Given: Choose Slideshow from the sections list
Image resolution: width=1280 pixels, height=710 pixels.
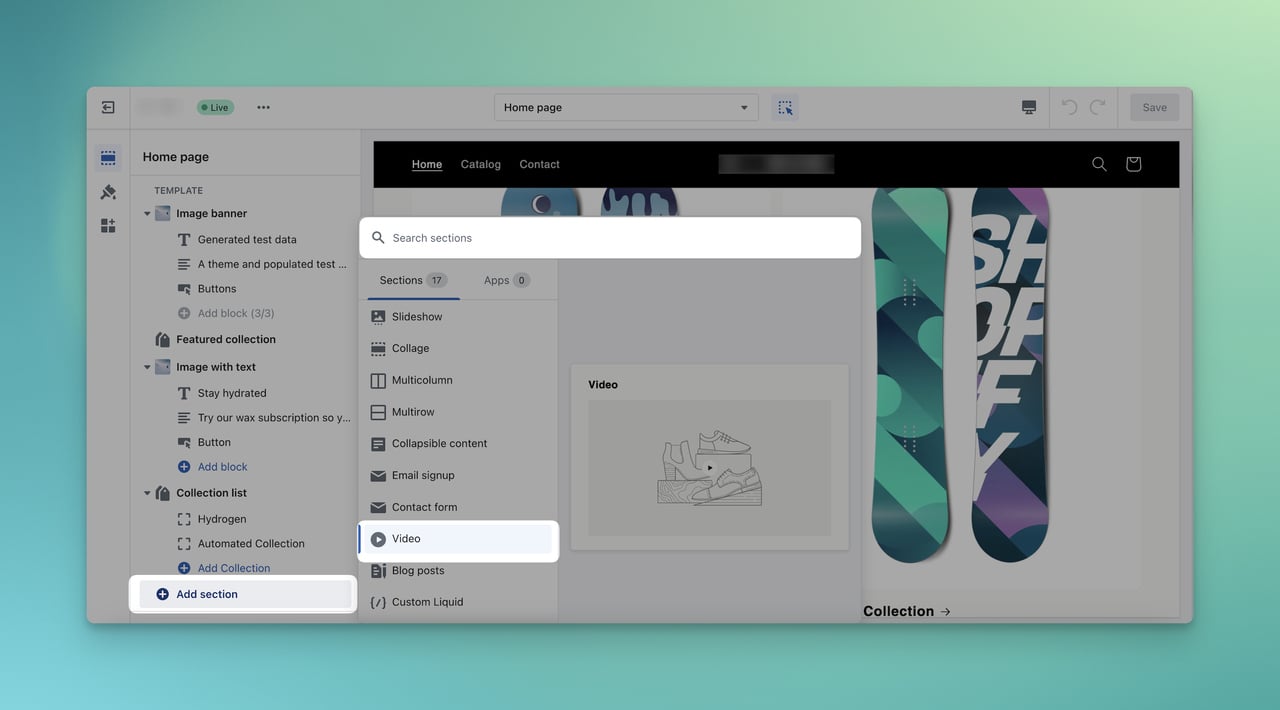Looking at the screenshot, I should tap(417, 317).
